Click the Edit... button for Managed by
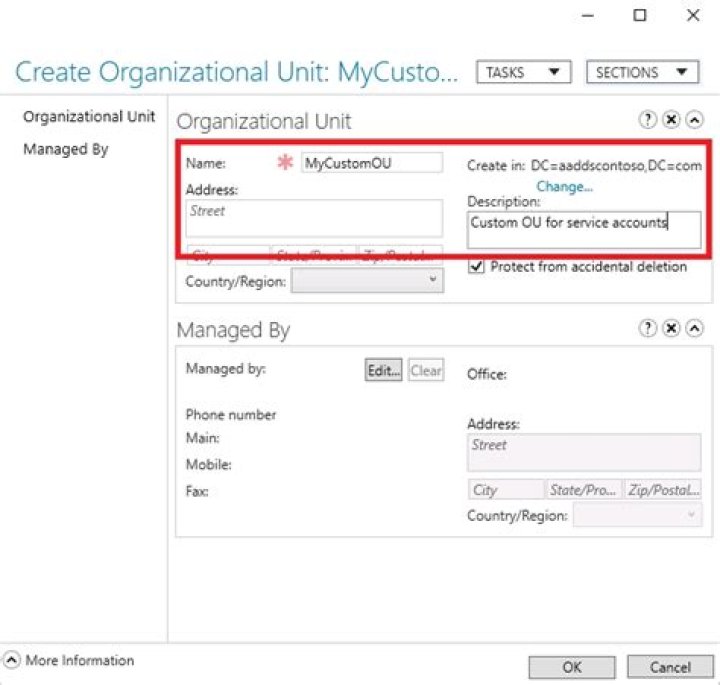Screen dimensions: 720x685 click(x=383, y=370)
